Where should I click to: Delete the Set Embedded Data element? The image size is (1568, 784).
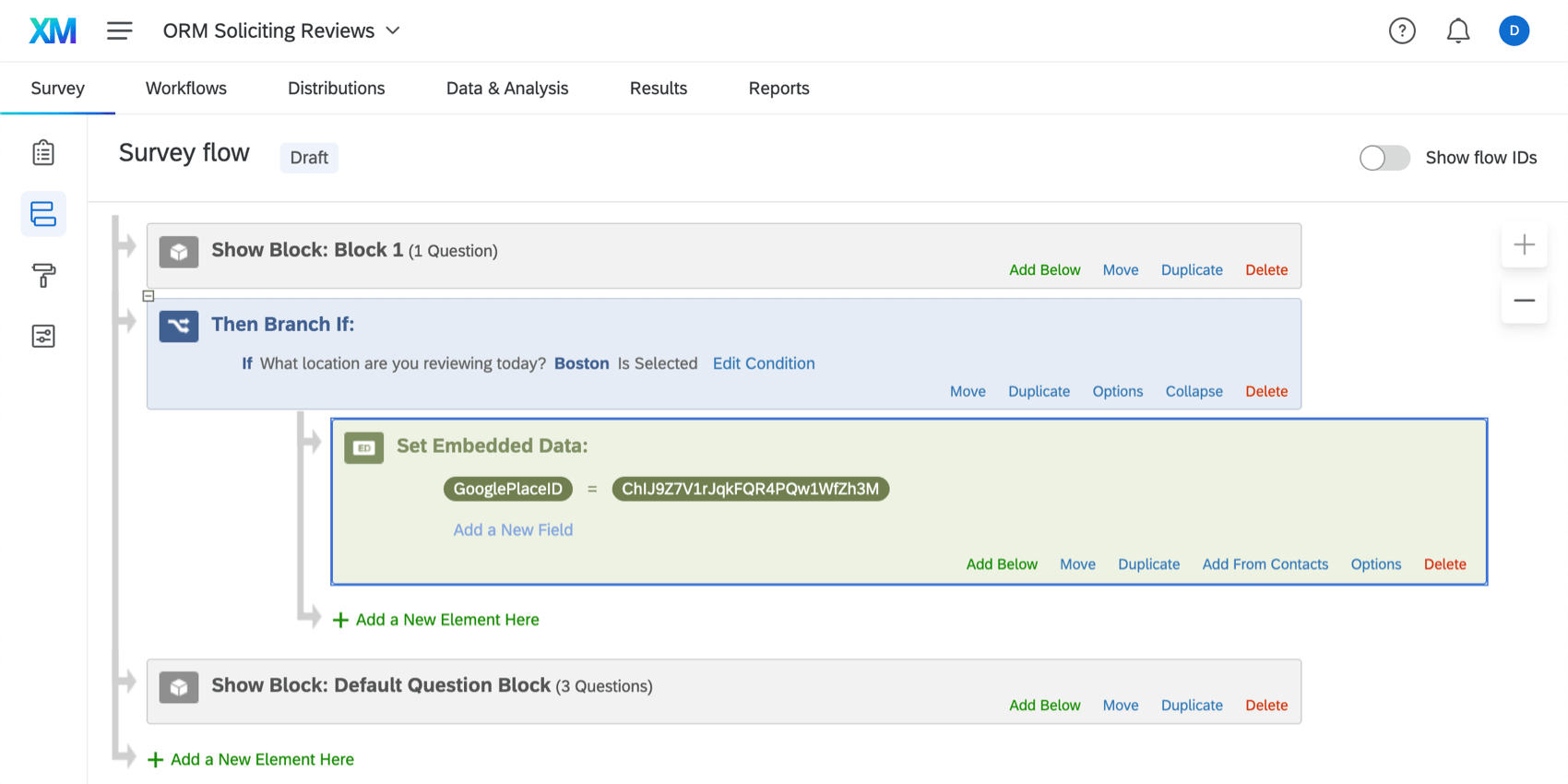coord(1444,564)
